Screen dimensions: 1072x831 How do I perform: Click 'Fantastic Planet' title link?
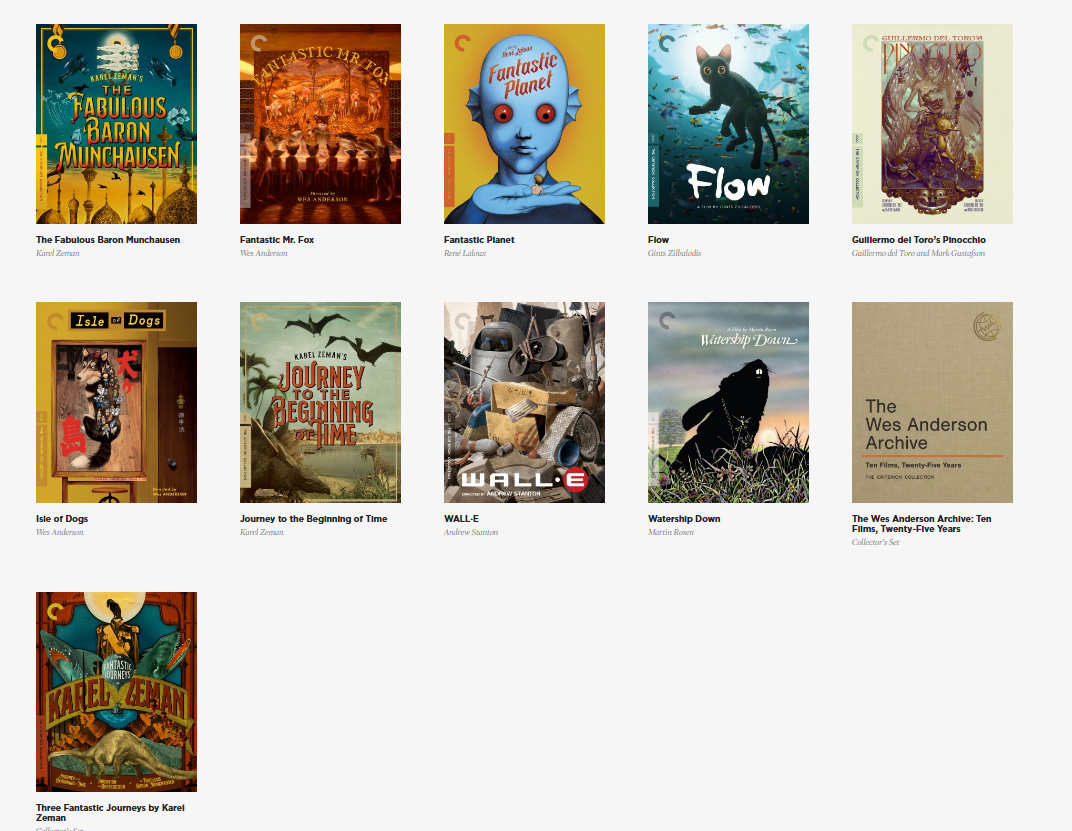tap(479, 240)
